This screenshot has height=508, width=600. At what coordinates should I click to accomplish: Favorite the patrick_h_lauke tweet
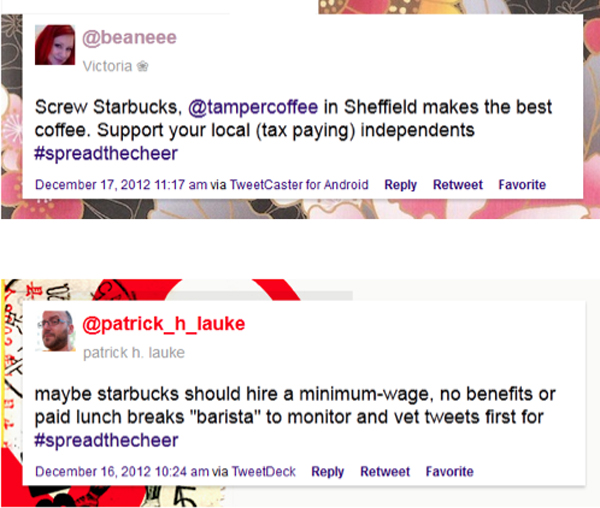450,471
